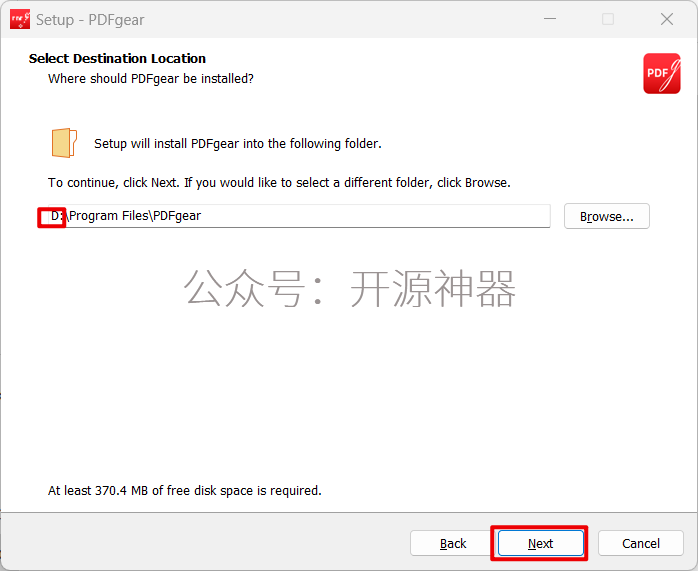Click the 'Select Destination Location' heading

[117, 58]
